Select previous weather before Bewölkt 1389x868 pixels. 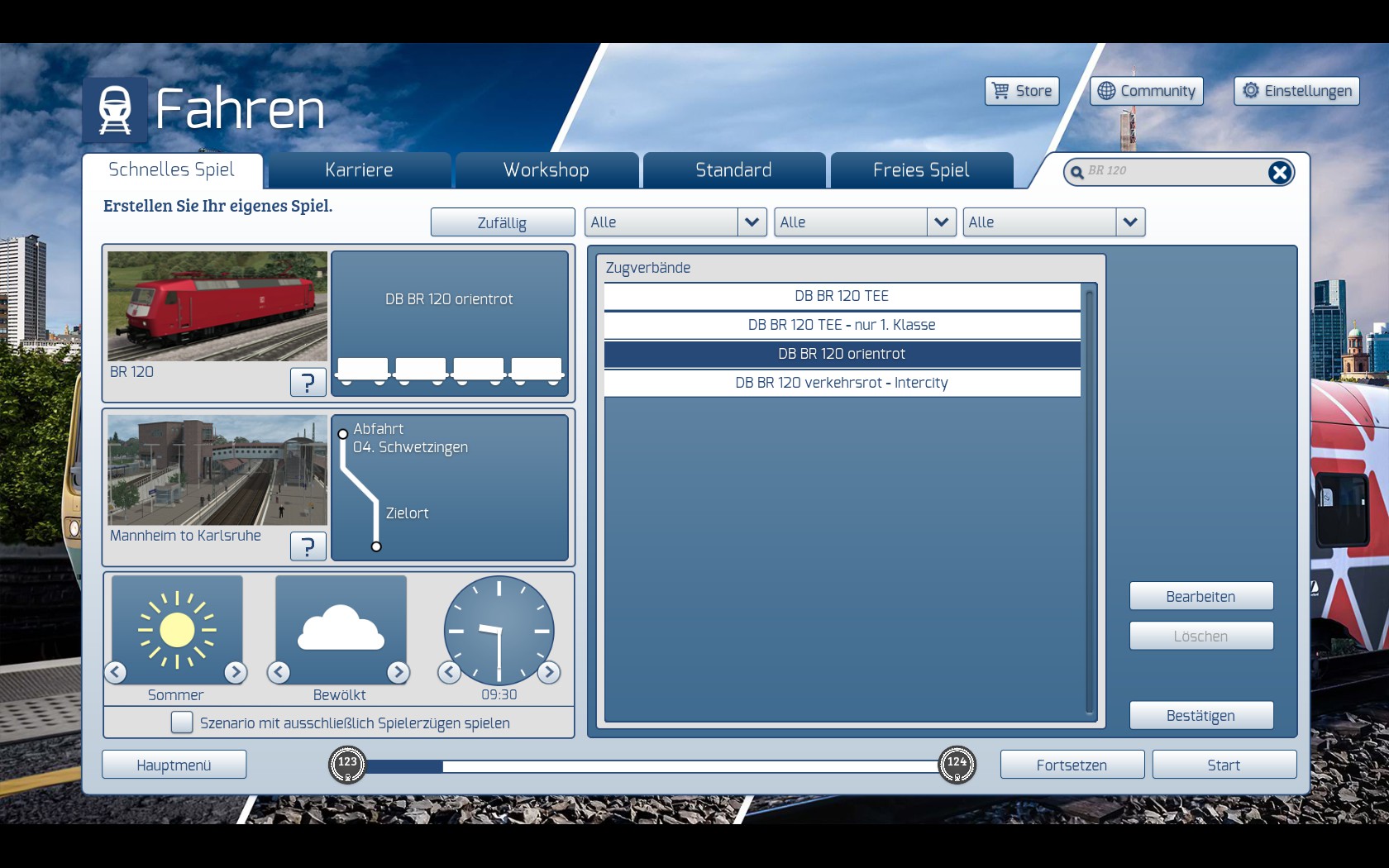coord(279,672)
